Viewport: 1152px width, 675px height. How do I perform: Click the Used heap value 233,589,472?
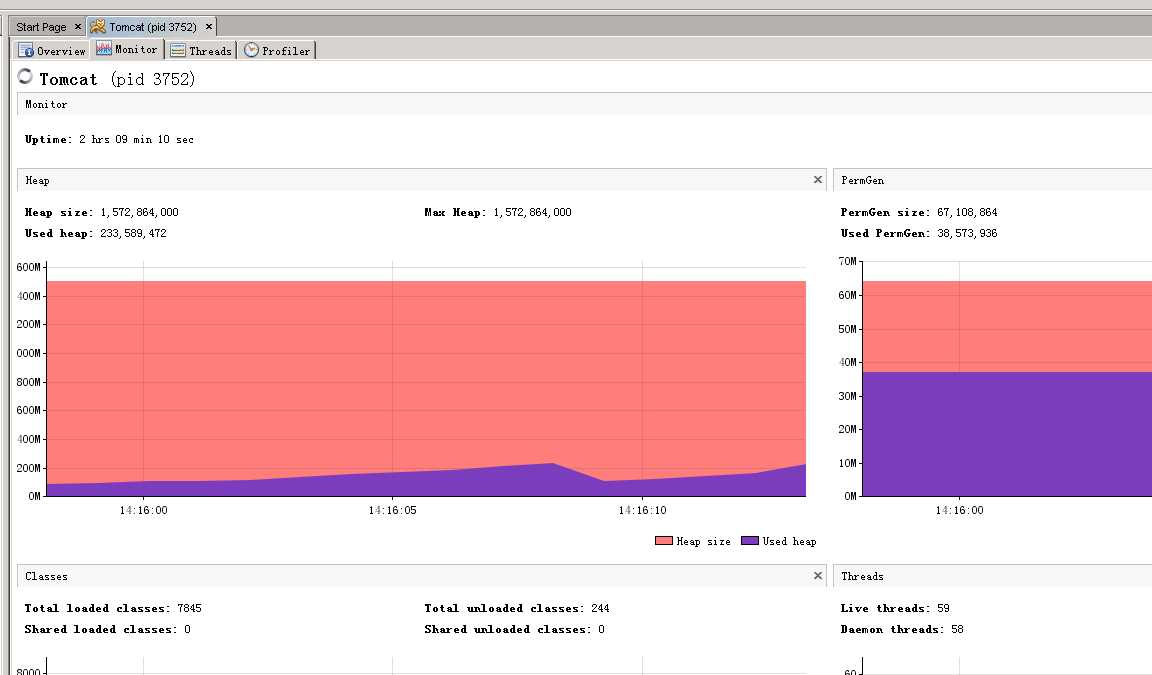click(x=133, y=234)
